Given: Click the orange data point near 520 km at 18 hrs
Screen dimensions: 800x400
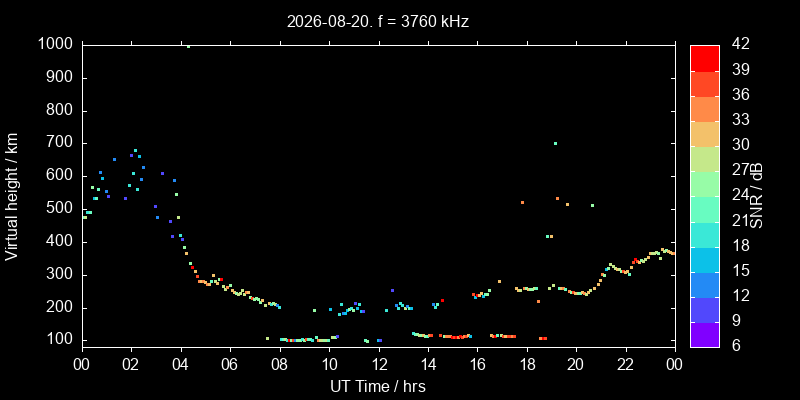Looking at the screenshot, I should tap(522, 203).
